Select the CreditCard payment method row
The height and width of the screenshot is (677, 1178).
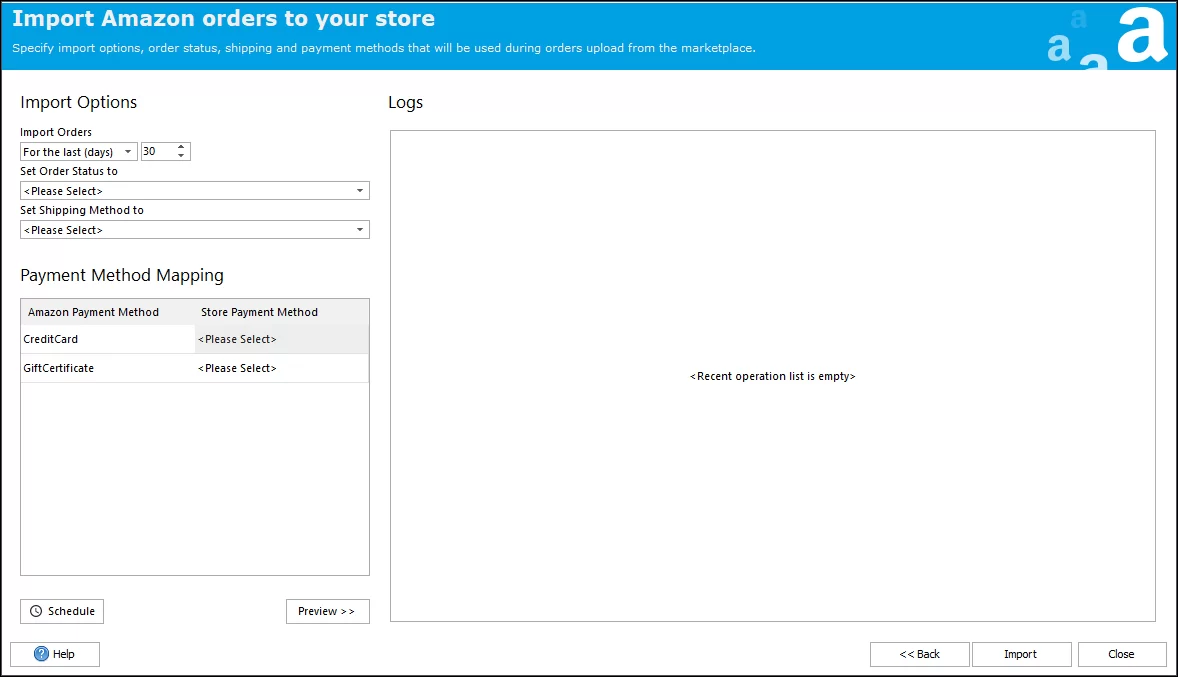(x=107, y=339)
